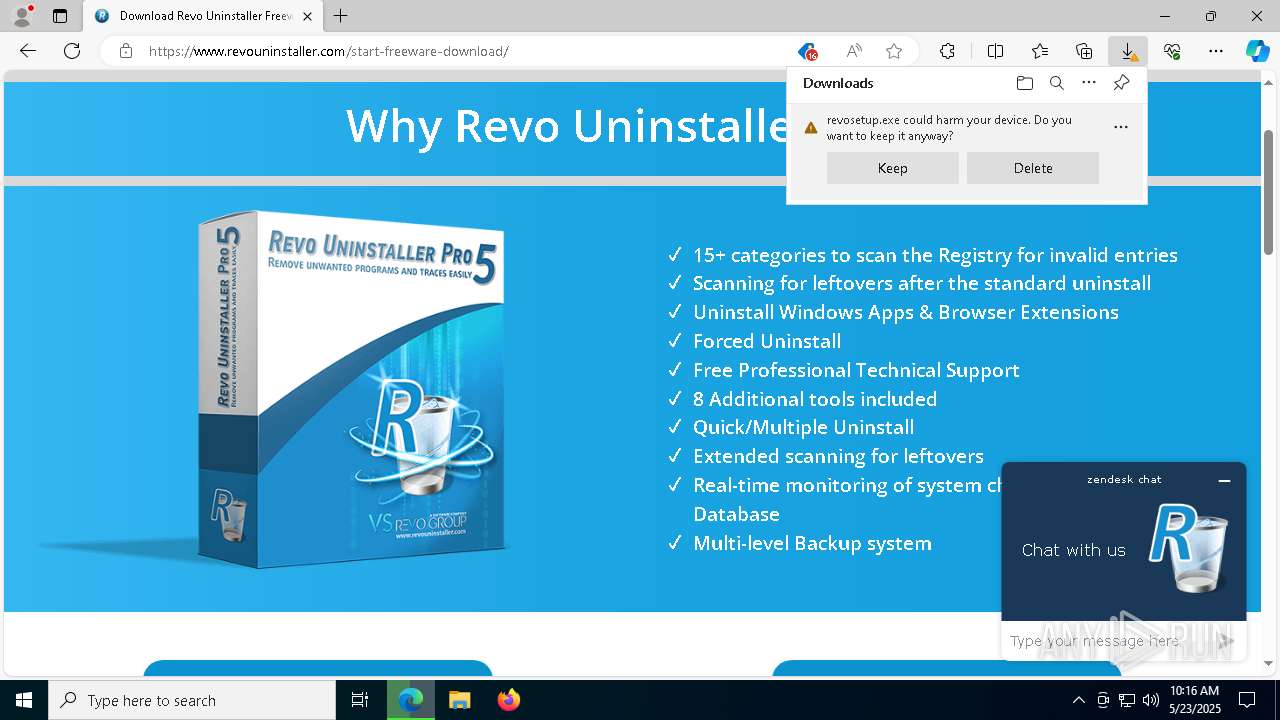Screen dimensions: 1280x720
Task: Pin the Downloads panel
Action: [x=1121, y=83]
